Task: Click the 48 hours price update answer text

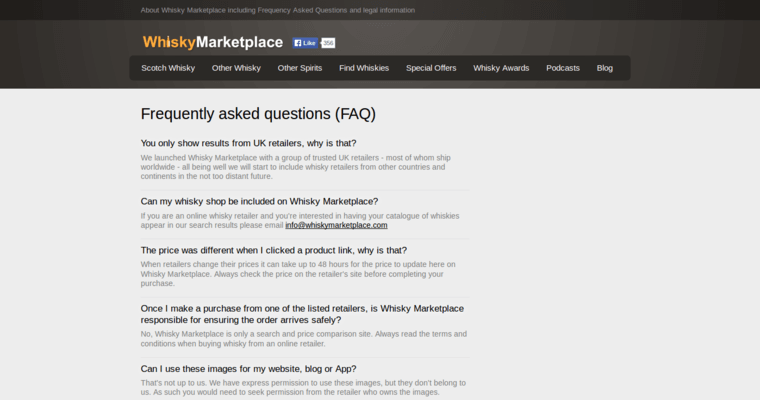Action: pyautogui.click(x=298, y=273)
